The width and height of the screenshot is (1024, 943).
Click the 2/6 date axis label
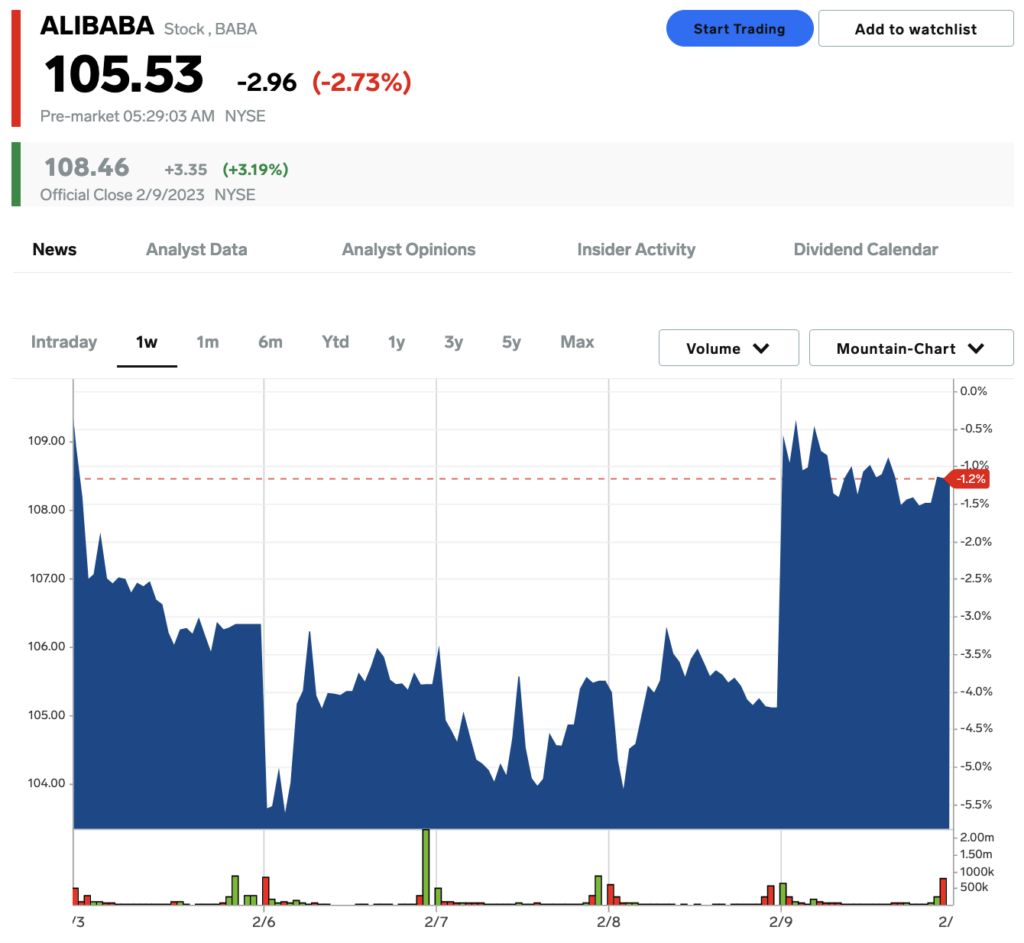264,922
